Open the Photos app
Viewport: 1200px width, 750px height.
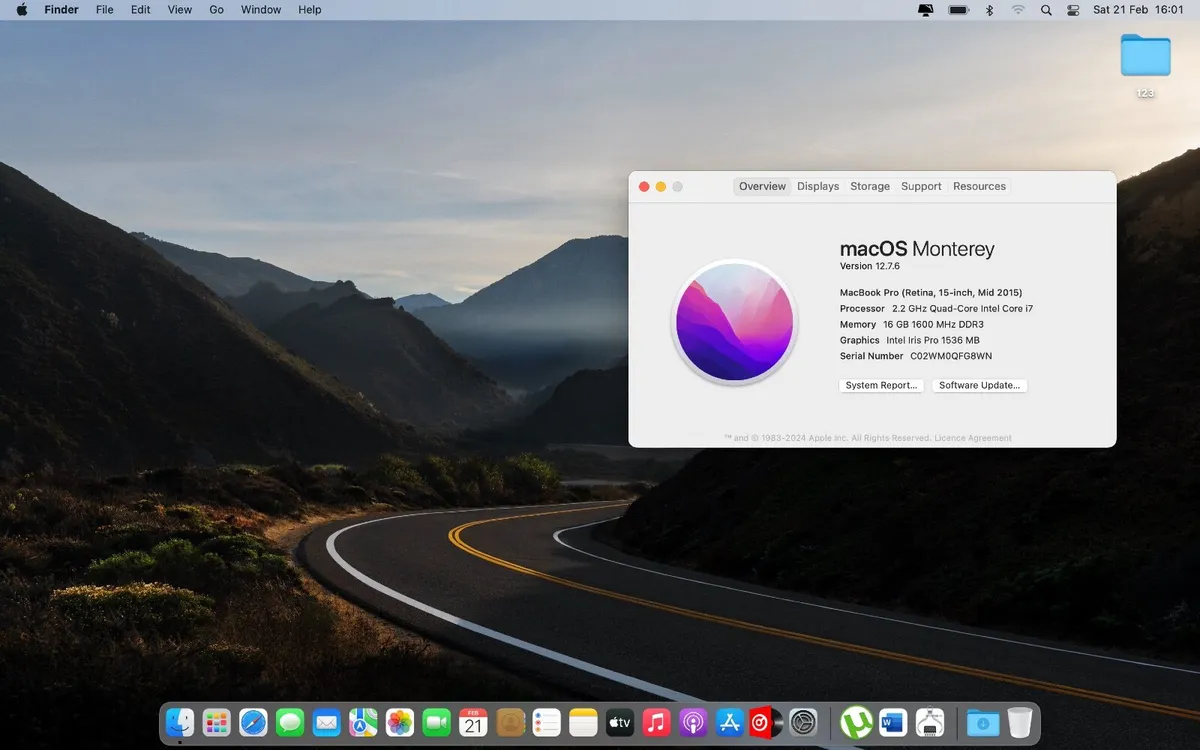[x=399, y=722]
